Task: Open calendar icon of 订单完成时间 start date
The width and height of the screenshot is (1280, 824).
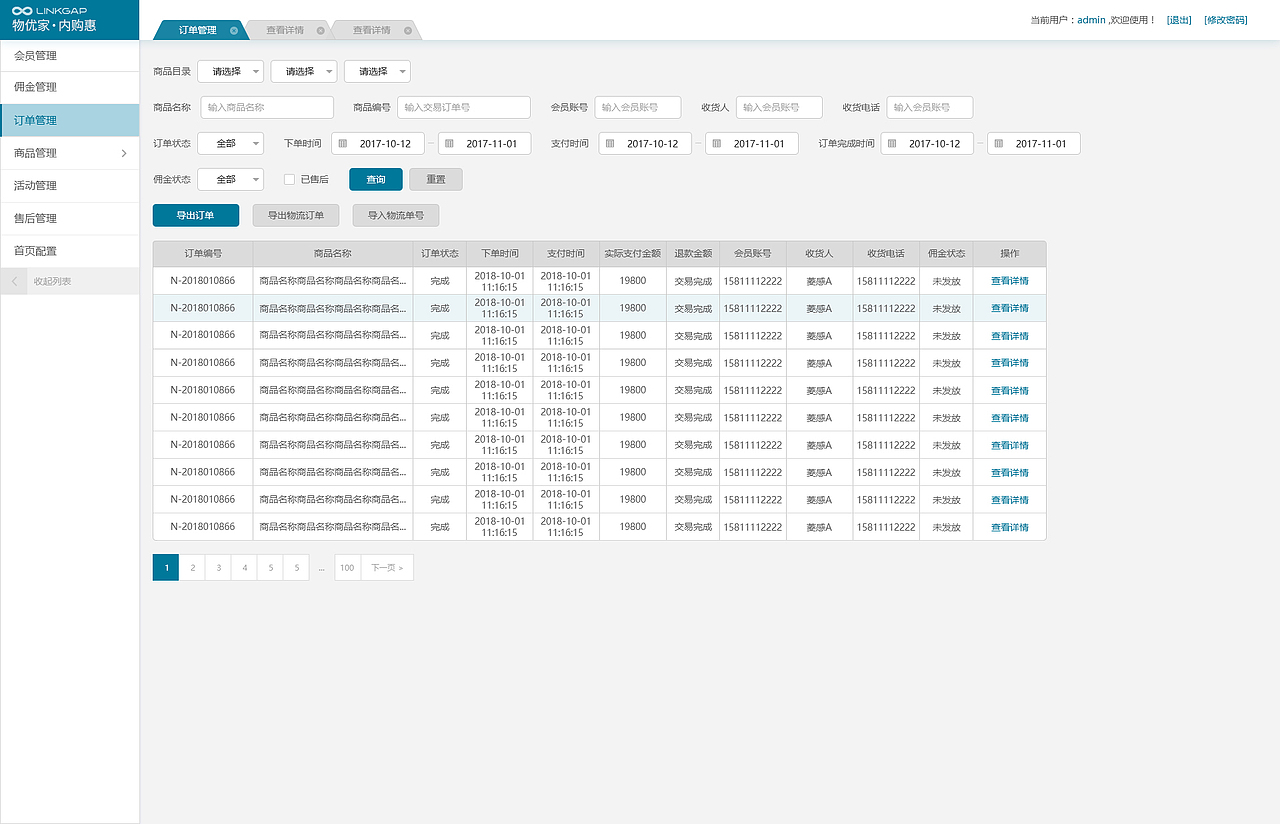Action: [893, 144]
